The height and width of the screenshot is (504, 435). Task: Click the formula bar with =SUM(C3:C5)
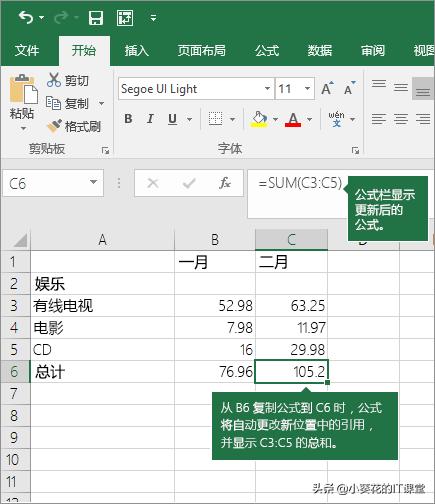pos(298,193)
